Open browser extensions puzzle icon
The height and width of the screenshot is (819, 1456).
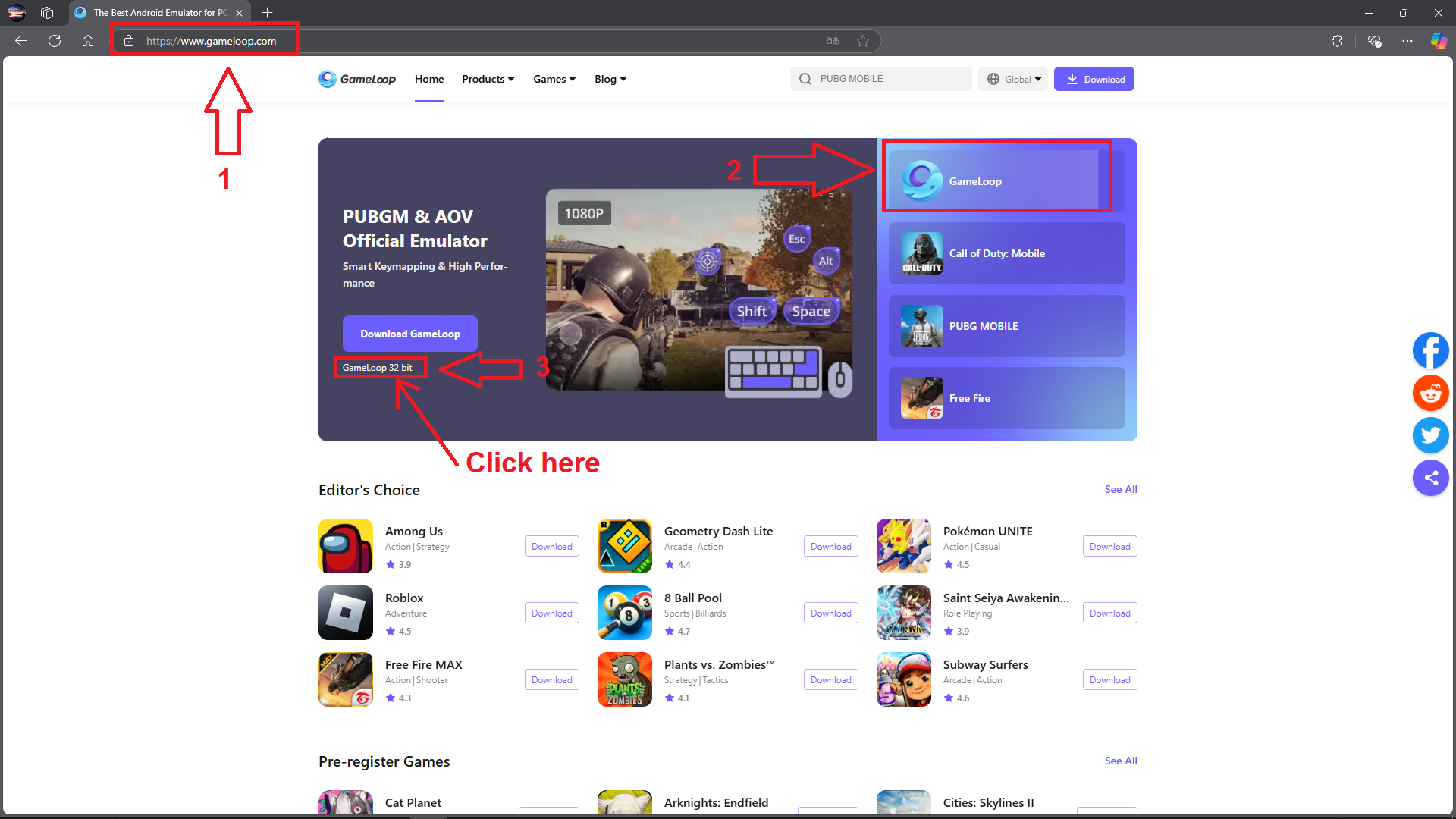point(1337,41)
